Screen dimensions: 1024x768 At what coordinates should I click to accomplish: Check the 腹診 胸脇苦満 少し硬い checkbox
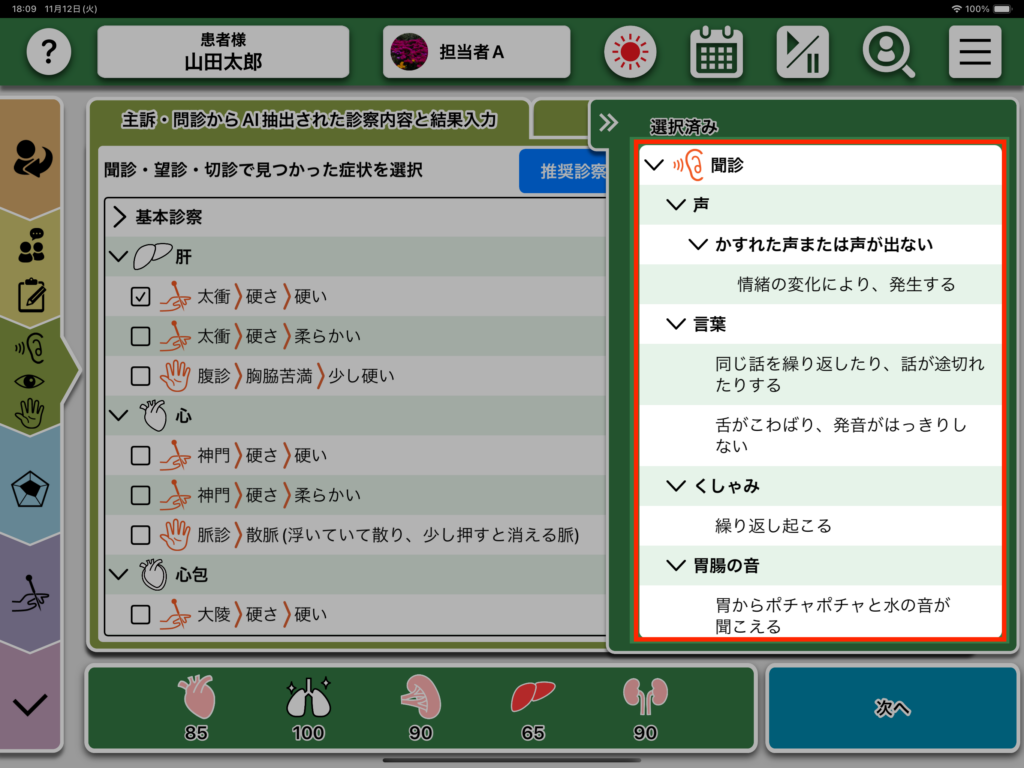[x=141, y=376]
